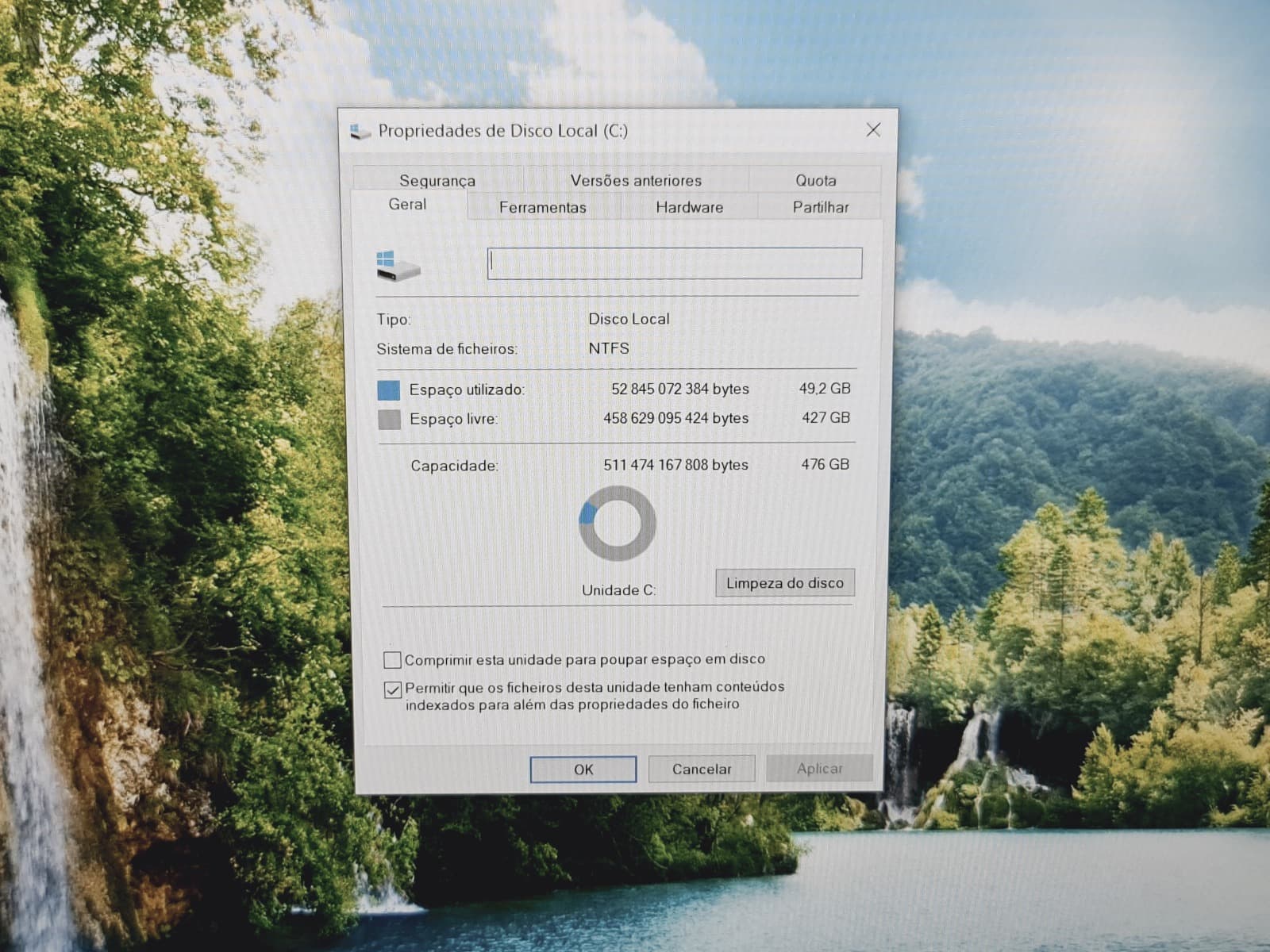Click the Tipo: label
The height and width of the screenshot is (952, 1270).
394,320
